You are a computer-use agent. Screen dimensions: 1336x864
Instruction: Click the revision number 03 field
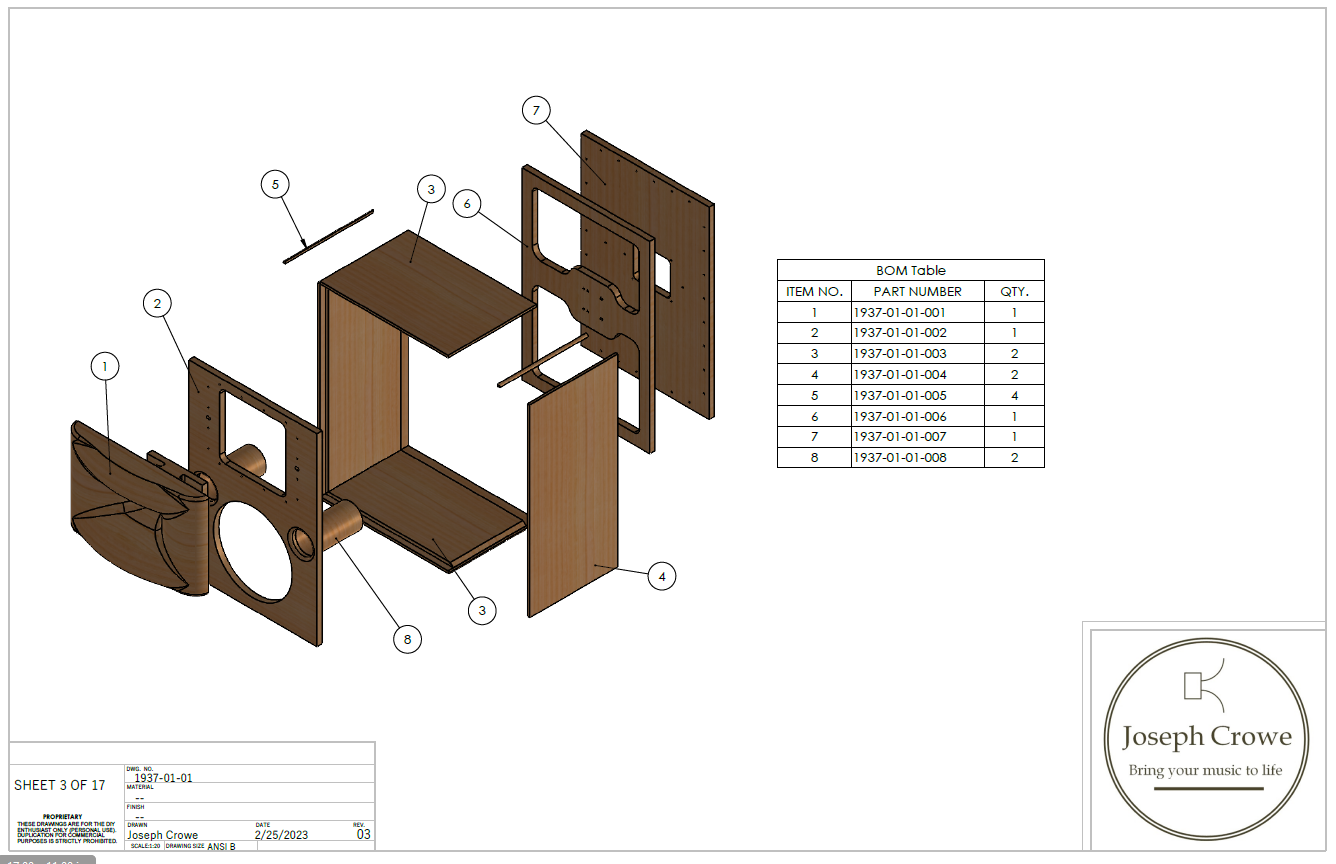(x=363, y=834)
